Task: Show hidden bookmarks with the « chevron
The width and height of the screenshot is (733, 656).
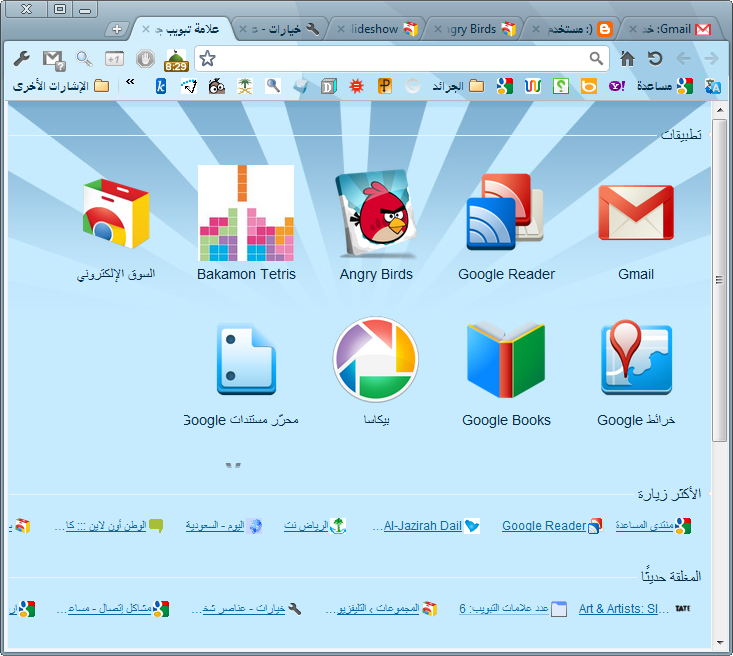Action: pyautogui.click(x=130, y=82)
